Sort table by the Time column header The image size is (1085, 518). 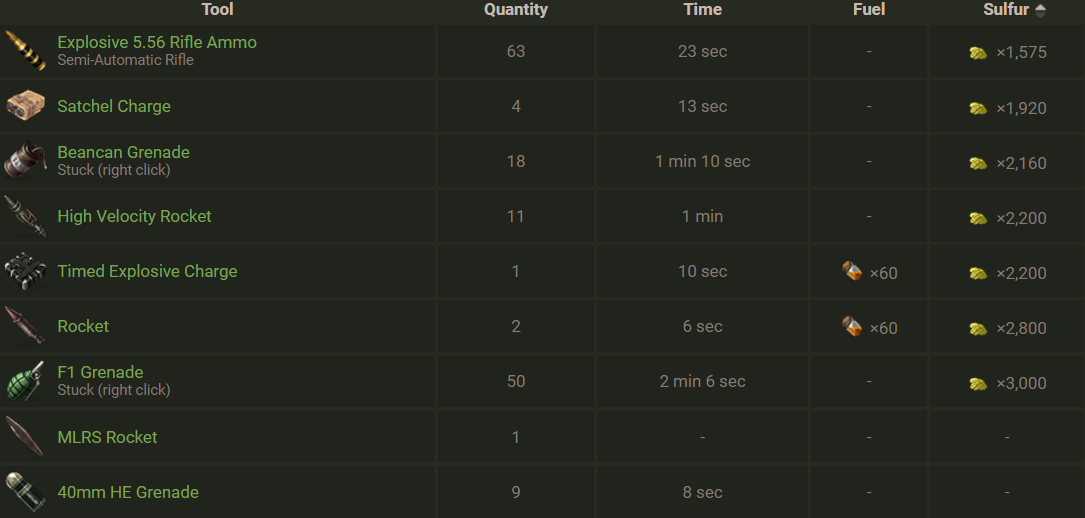pos(702,10)
